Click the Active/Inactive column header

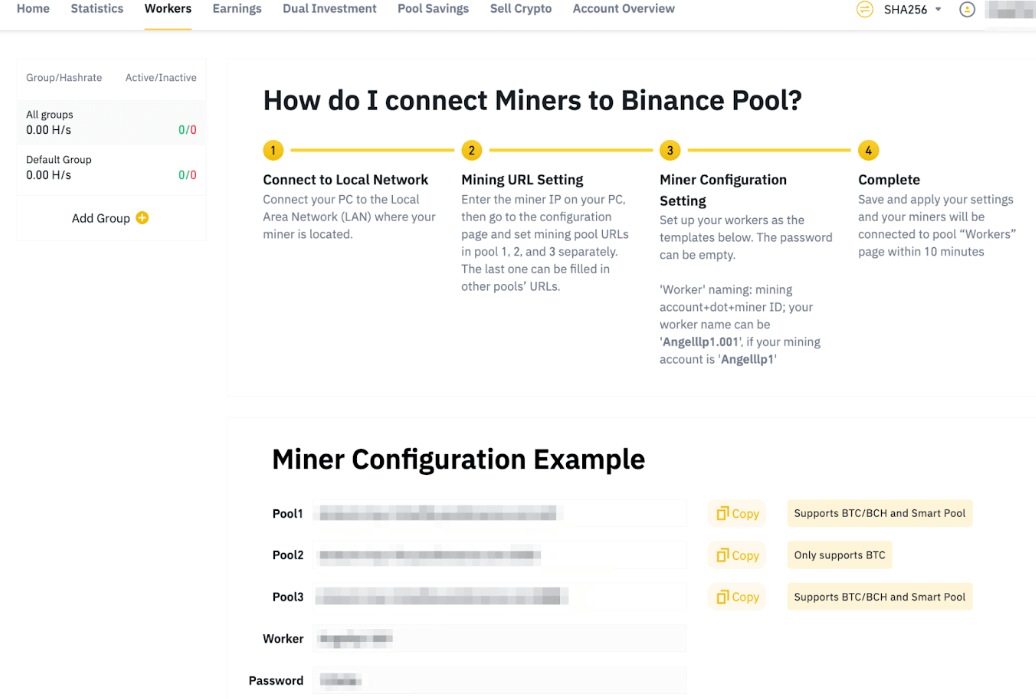pos(161,77)
